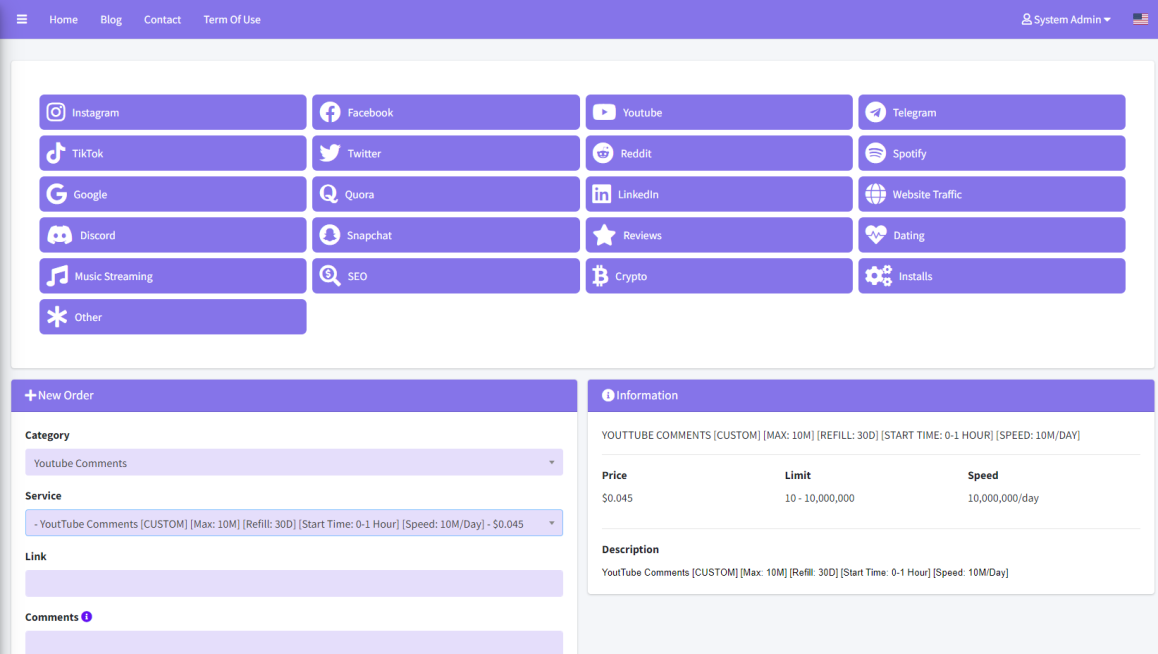Viewport: 1158px width, 654px height.
Task: Open the Installs gears icon
Action: tap(878, 276)
